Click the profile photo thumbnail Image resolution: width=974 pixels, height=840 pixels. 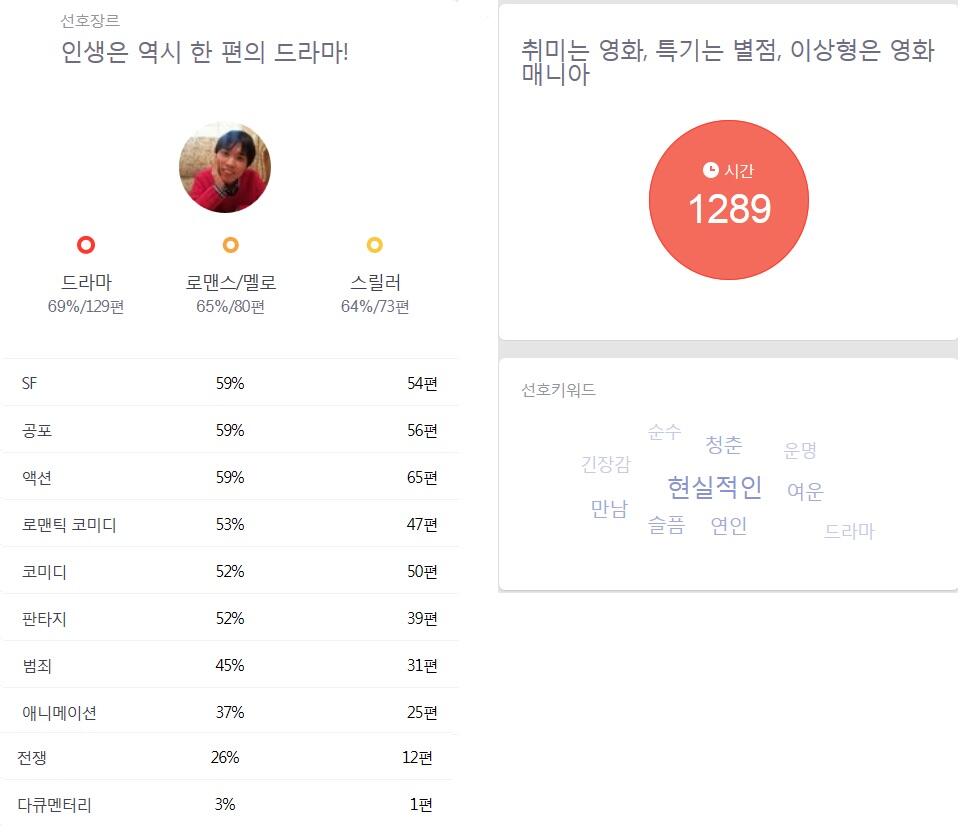224,167
